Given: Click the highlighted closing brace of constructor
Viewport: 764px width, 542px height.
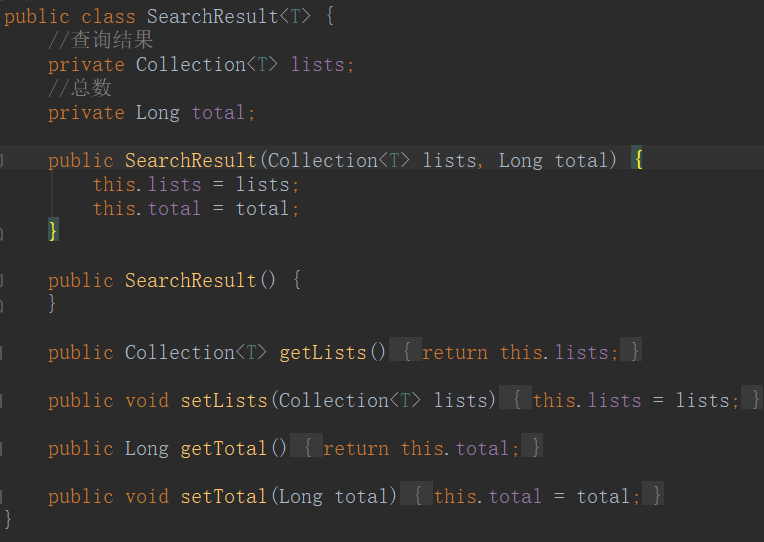Looking at the screenshot, I should pyautogui.click(x=54, y=232).
